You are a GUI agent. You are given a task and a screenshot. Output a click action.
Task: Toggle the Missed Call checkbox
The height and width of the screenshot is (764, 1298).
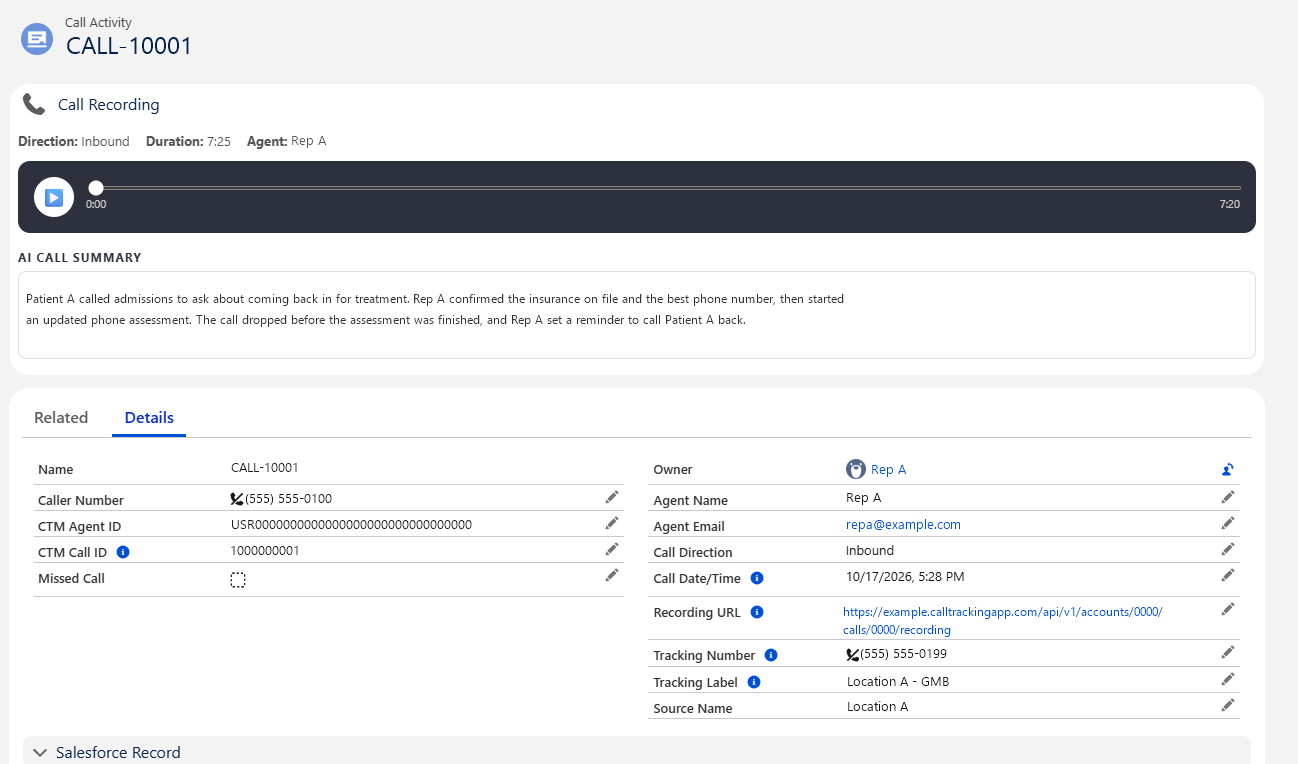point(238,580)
